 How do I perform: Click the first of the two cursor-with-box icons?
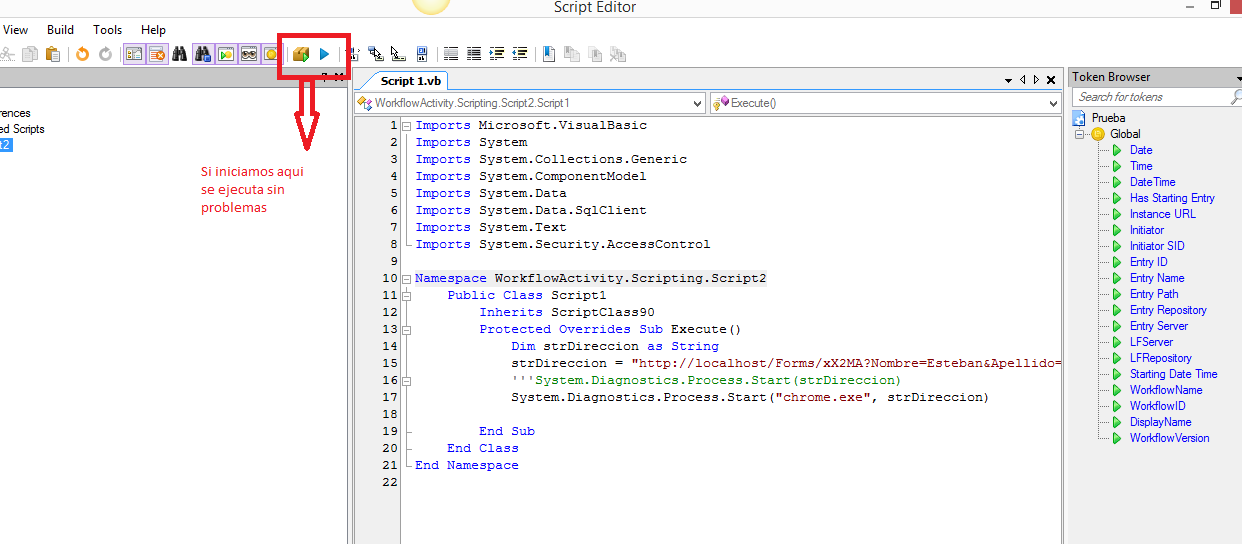[376, 54]
